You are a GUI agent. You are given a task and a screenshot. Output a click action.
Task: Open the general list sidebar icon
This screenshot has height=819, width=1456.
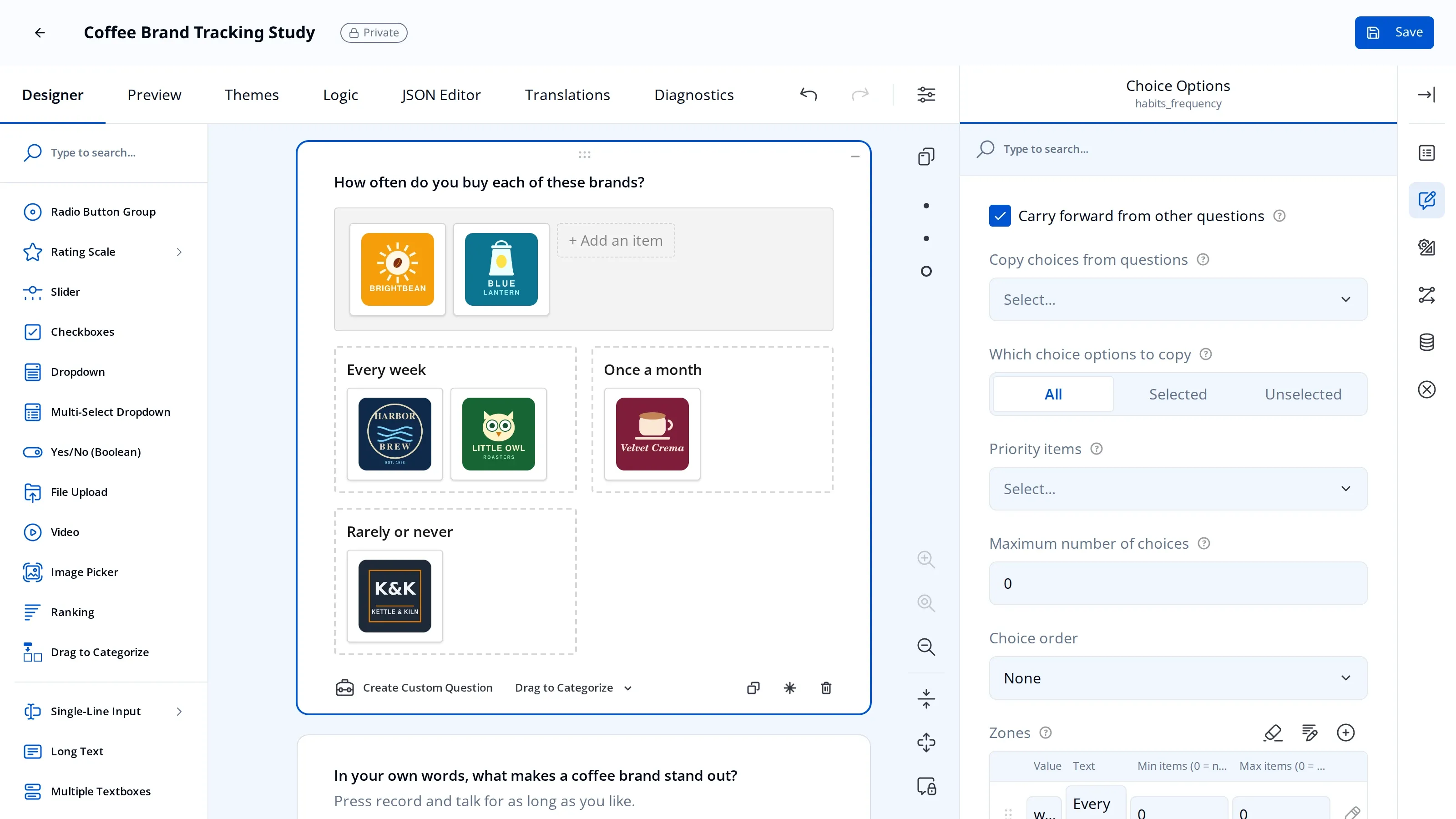(x=1426, y=153)
